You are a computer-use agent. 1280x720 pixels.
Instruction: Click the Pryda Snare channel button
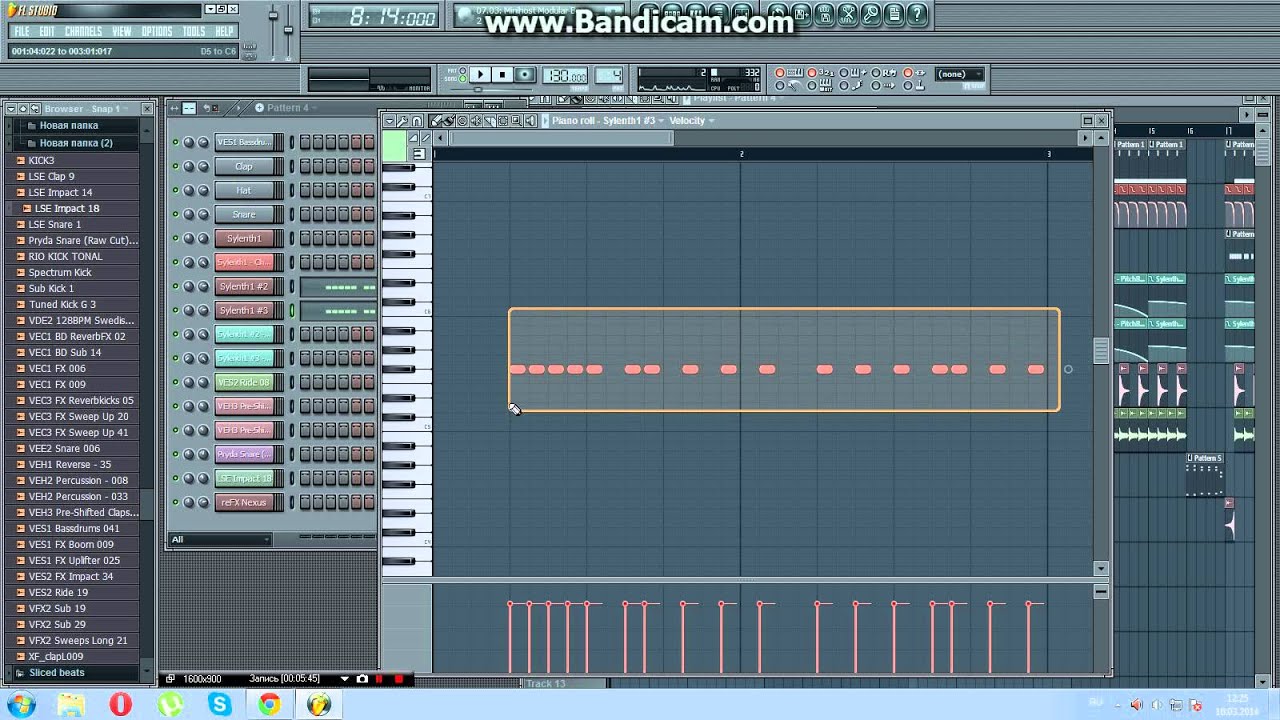pos(244,455)
